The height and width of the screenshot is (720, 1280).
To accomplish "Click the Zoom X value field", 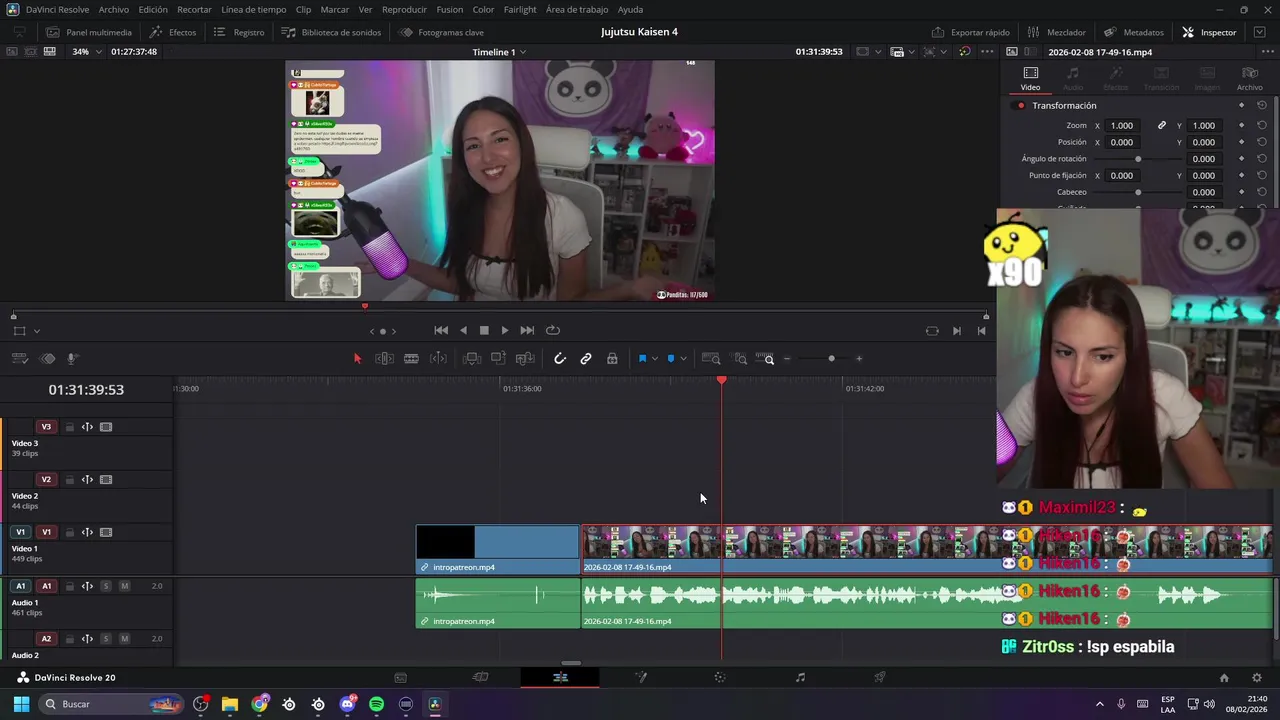I will [x=1122, y=126].
